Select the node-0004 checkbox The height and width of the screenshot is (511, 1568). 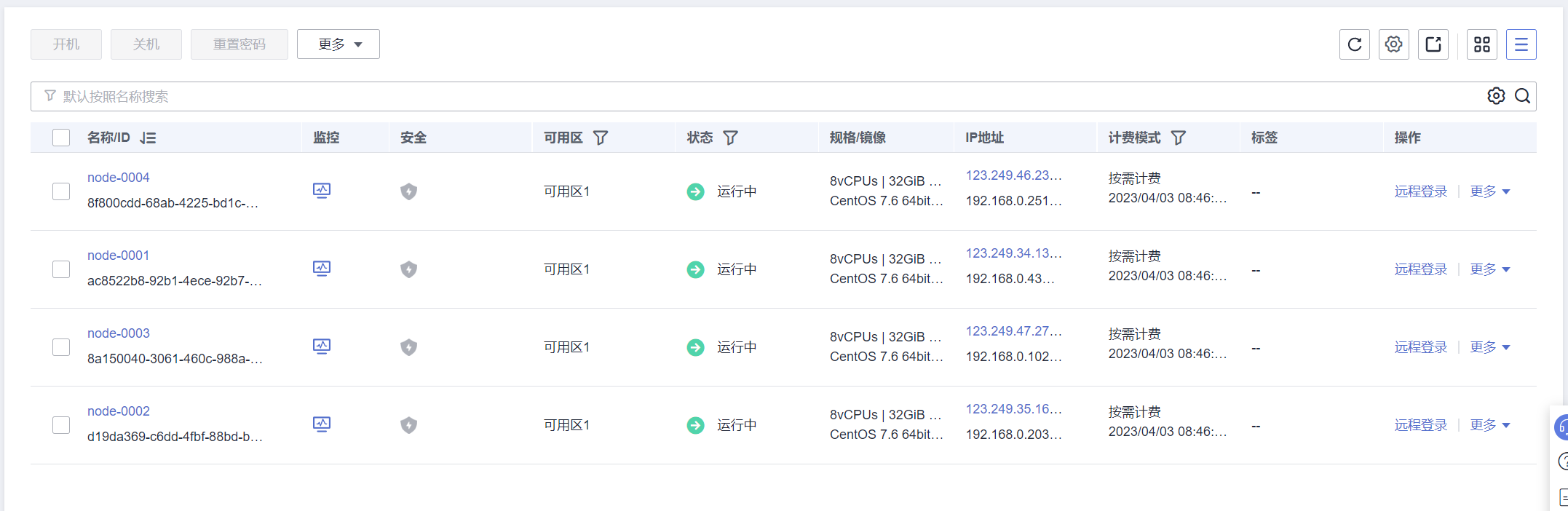click(61, 191)
